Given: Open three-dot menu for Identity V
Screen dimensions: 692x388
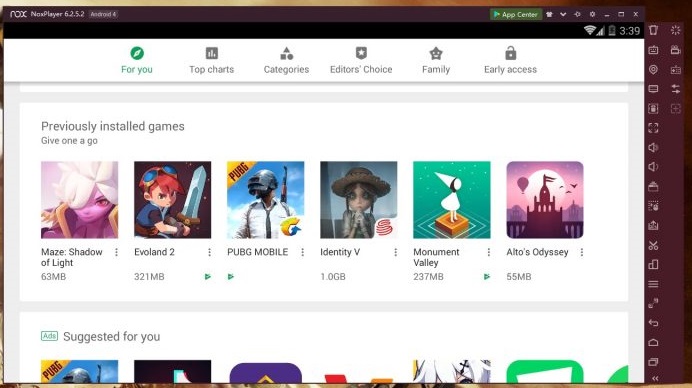Looking at the screenshot, I should click(395, 252).
